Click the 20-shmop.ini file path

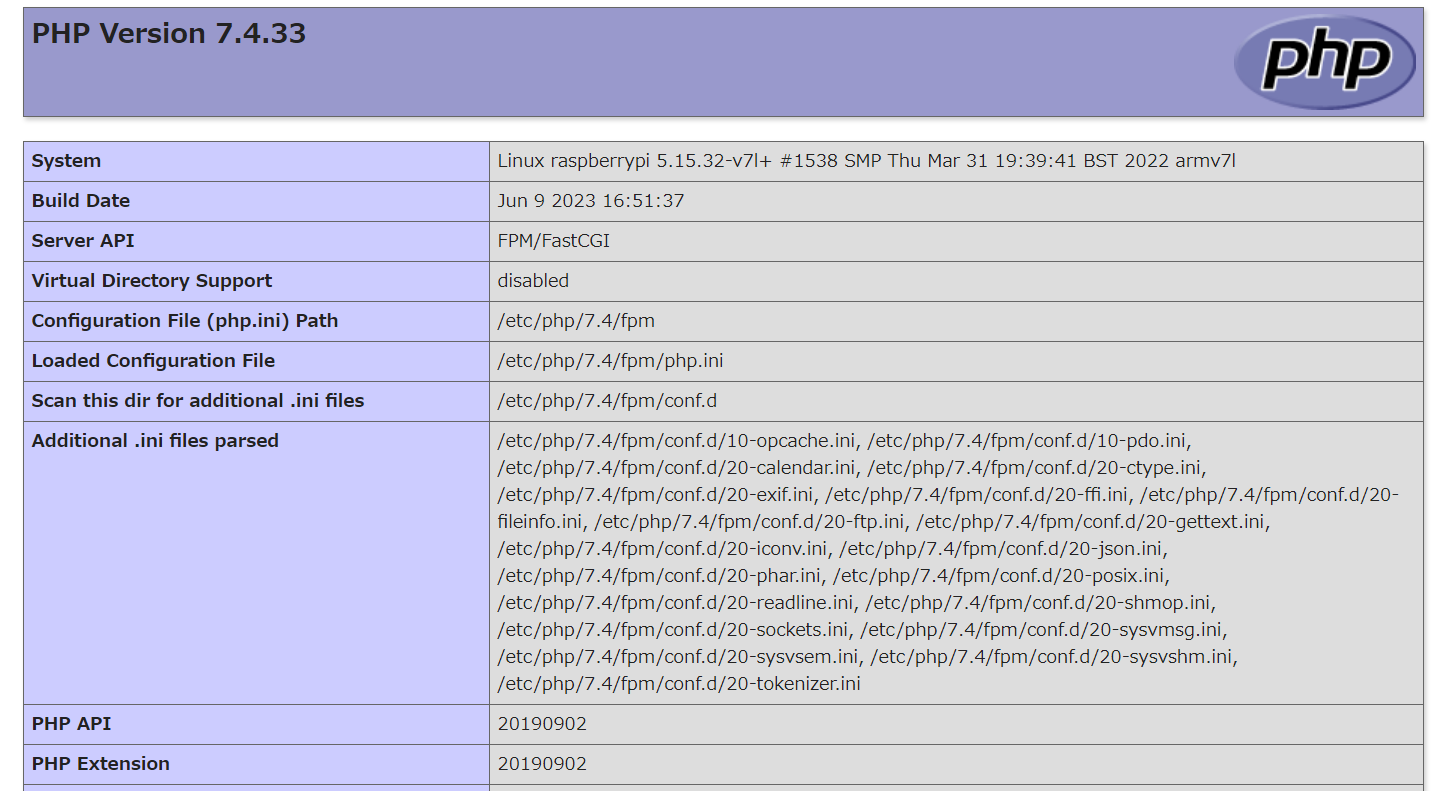1038,603
